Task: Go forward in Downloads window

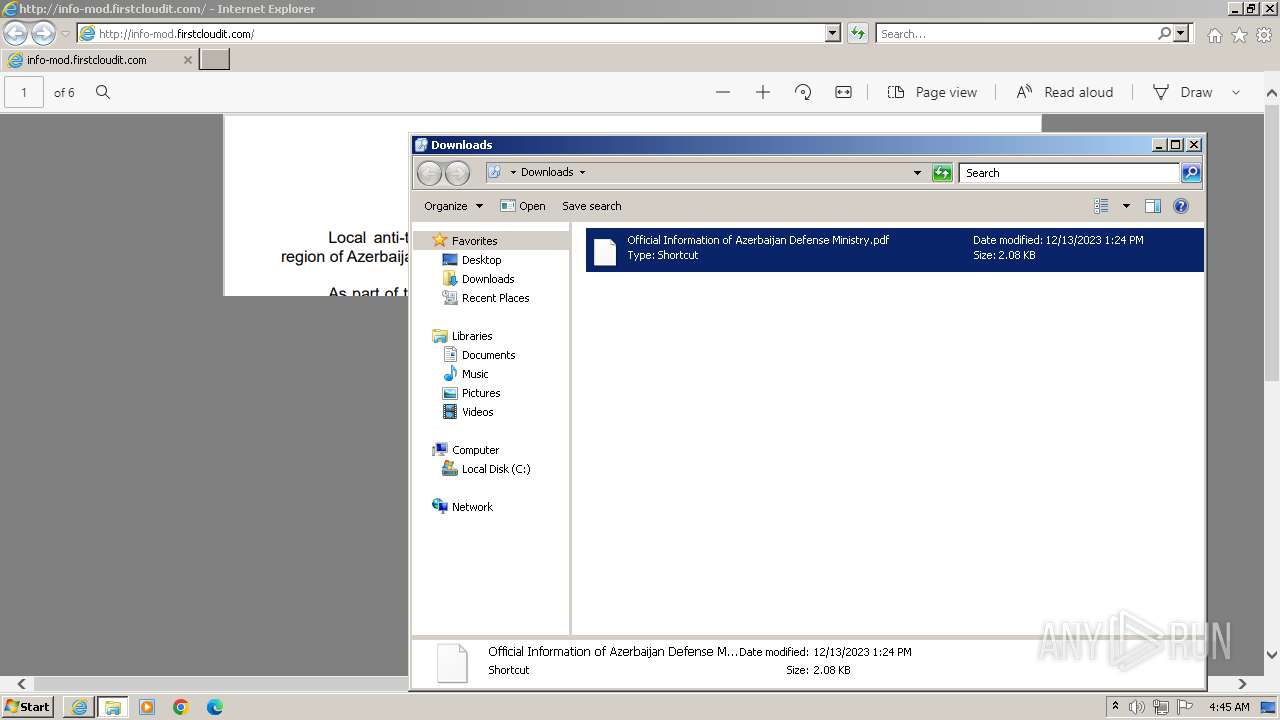Action: pyautogui.click(x=457, y=173)
